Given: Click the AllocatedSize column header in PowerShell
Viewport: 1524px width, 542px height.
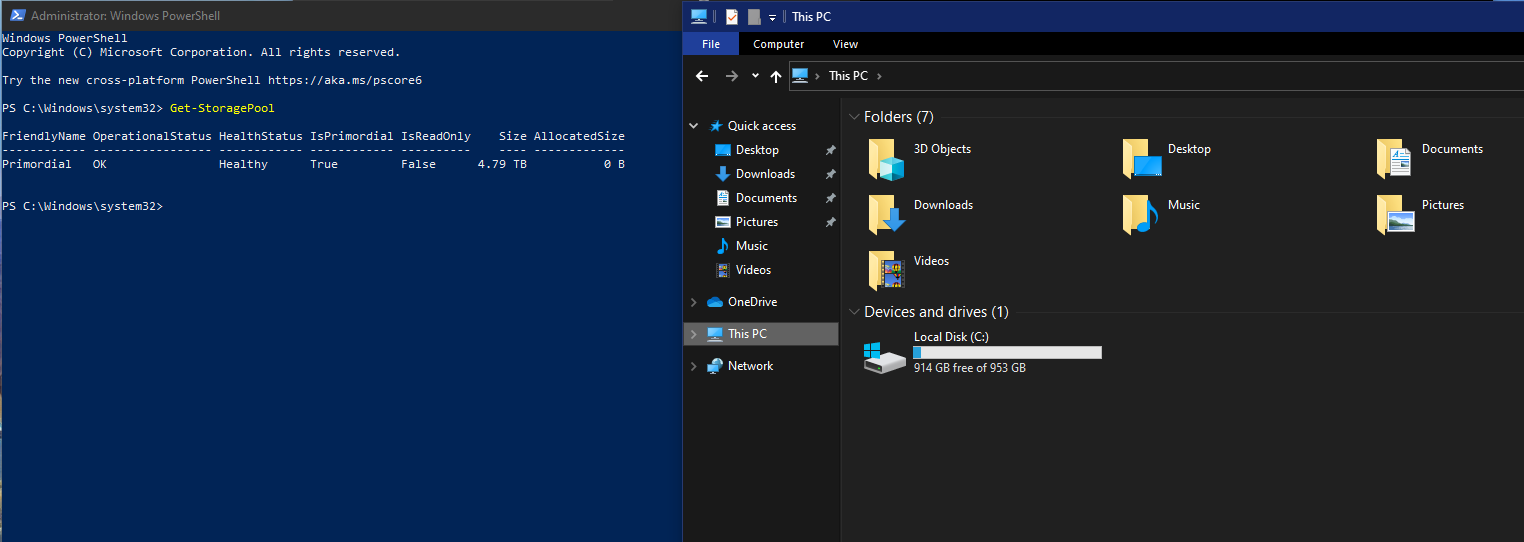Looking at the screenshot, I should [579, 136].
